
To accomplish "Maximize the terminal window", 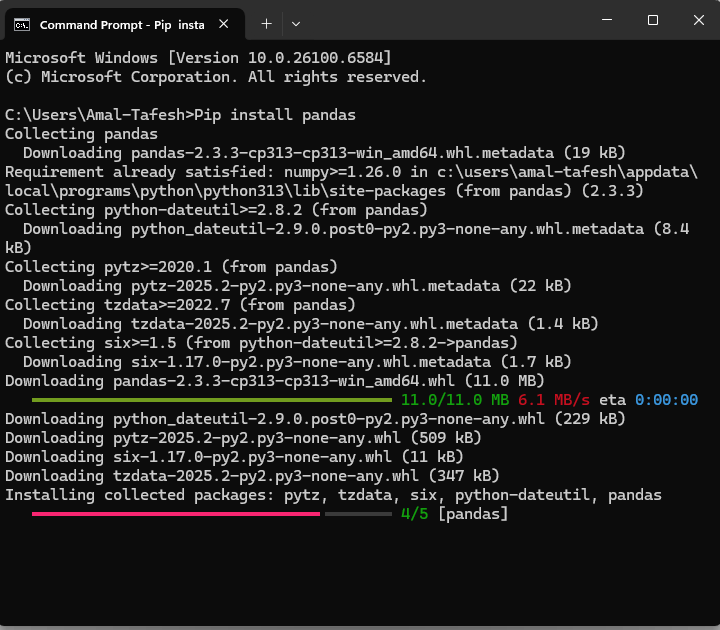I will point(653,20).
